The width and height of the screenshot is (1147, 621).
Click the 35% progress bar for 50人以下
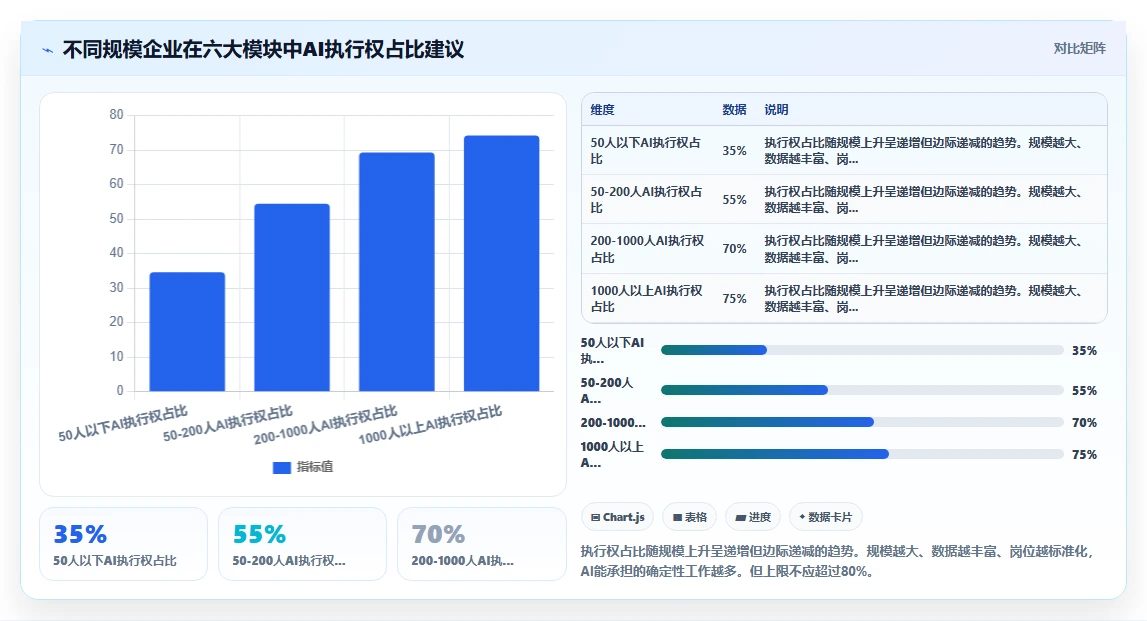(x=862, y=350)
